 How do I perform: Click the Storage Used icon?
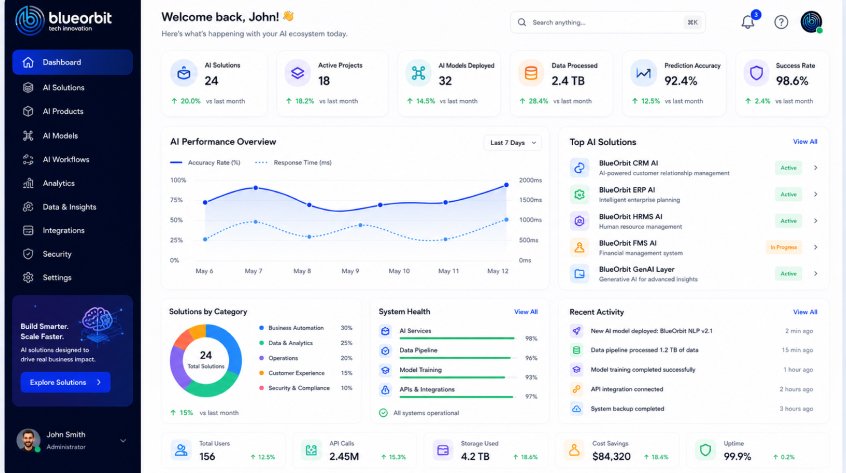pos(442,450)
